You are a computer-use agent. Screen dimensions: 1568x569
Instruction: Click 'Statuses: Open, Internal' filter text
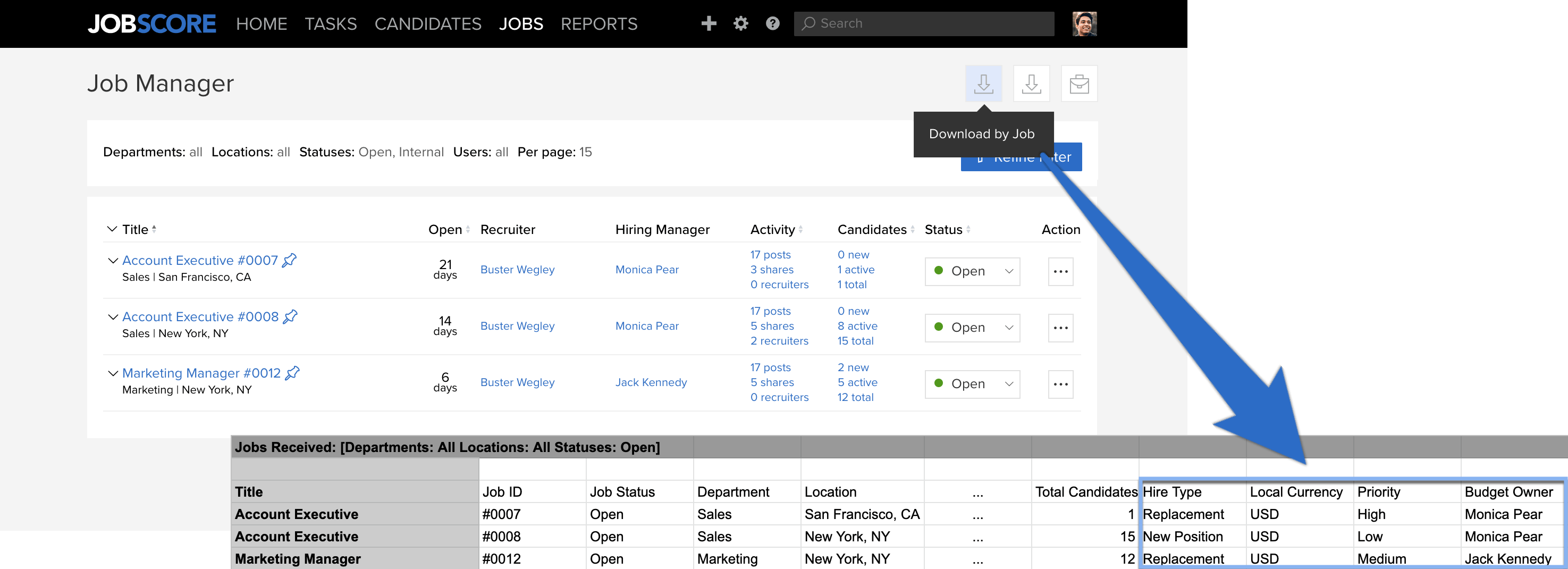(372, 152)
